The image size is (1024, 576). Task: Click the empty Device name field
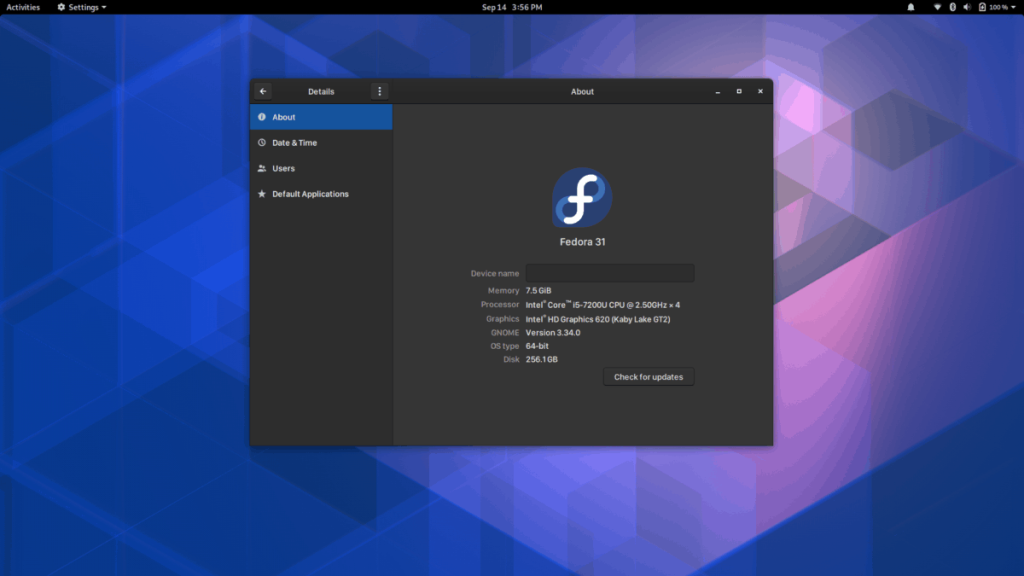(609, 272)
